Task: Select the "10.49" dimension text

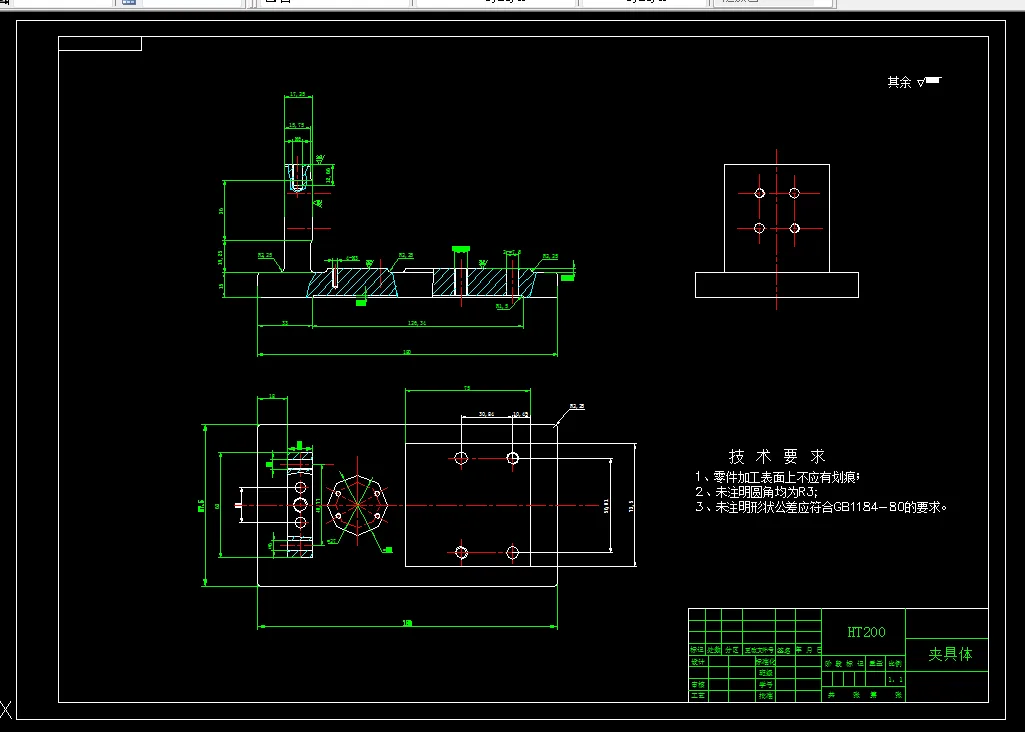Action: tap(520, 414)
